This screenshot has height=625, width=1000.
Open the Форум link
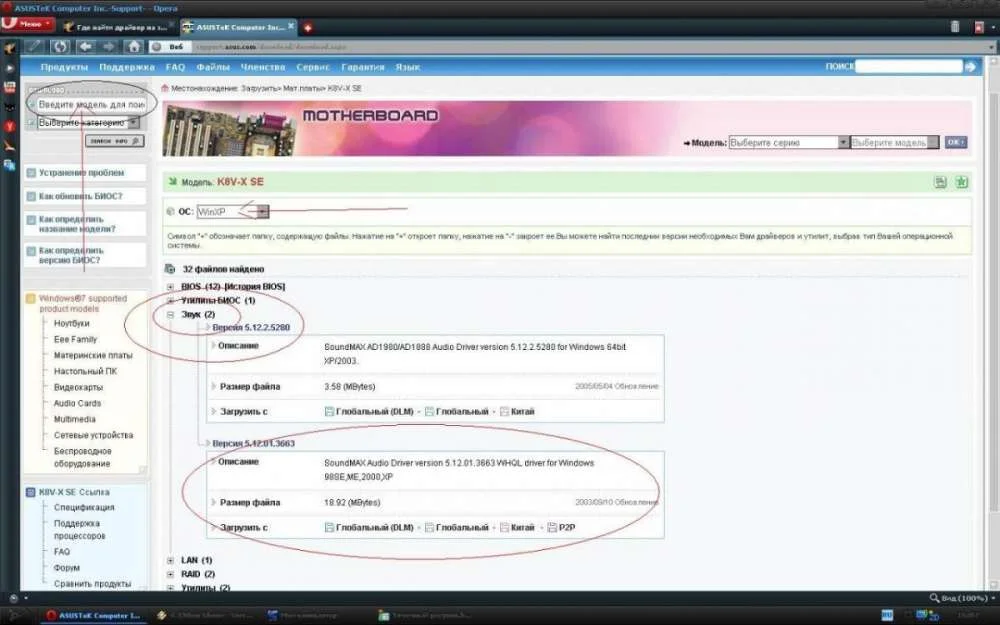pos(67,568)
